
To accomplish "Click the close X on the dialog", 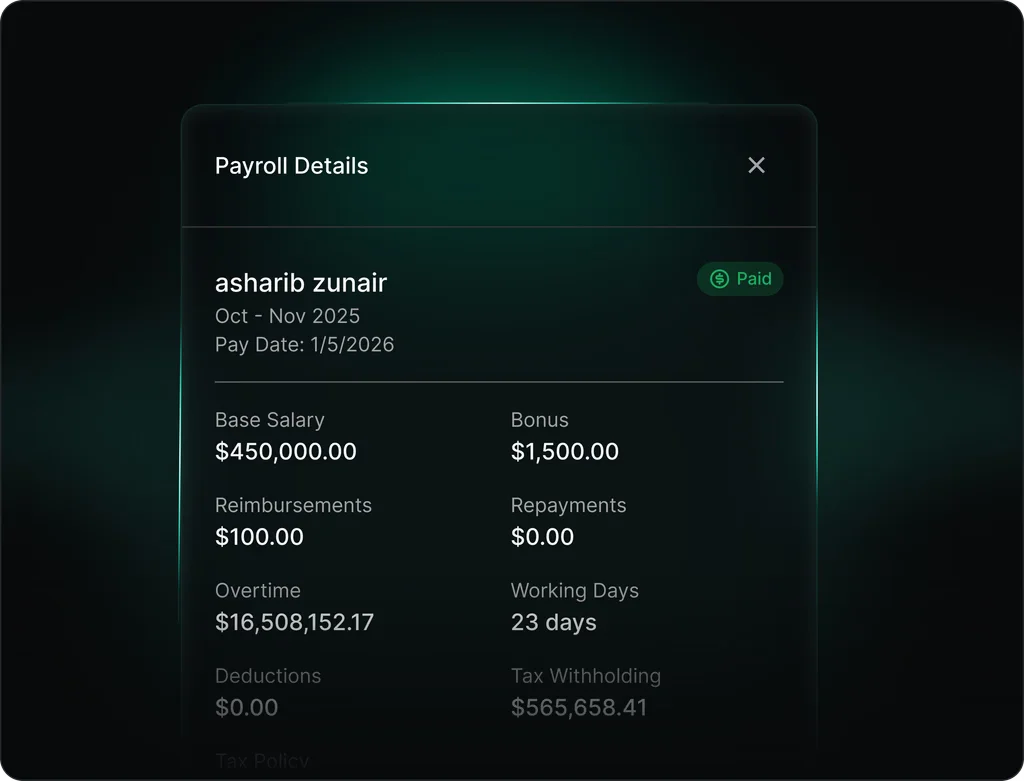I will (756, 165).
